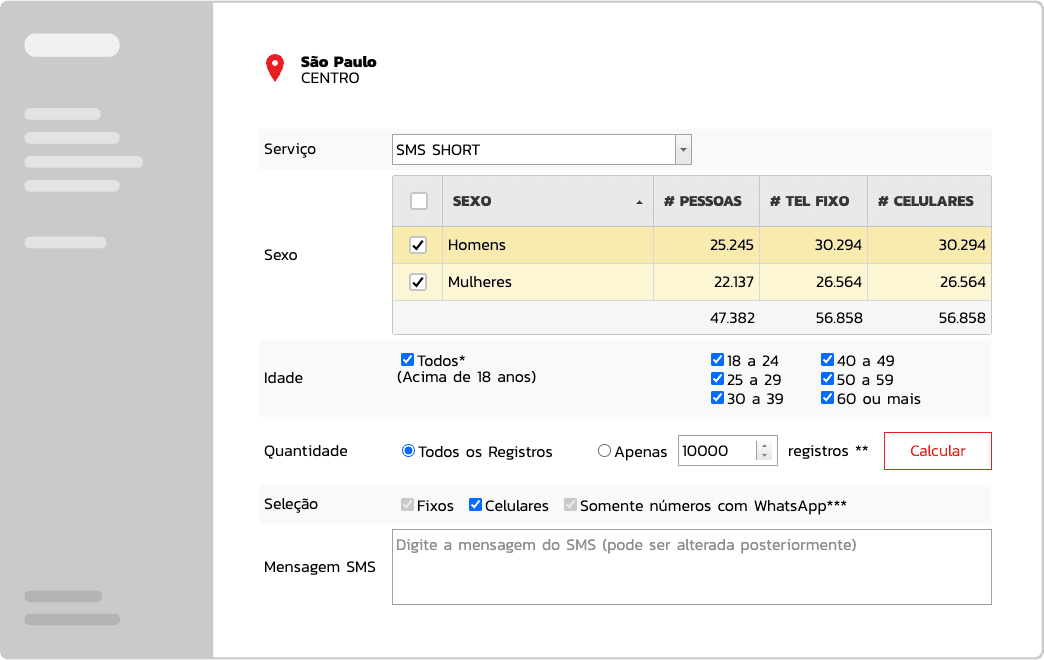Uncheck the Homens row checkbox

[x=419, y=246]
